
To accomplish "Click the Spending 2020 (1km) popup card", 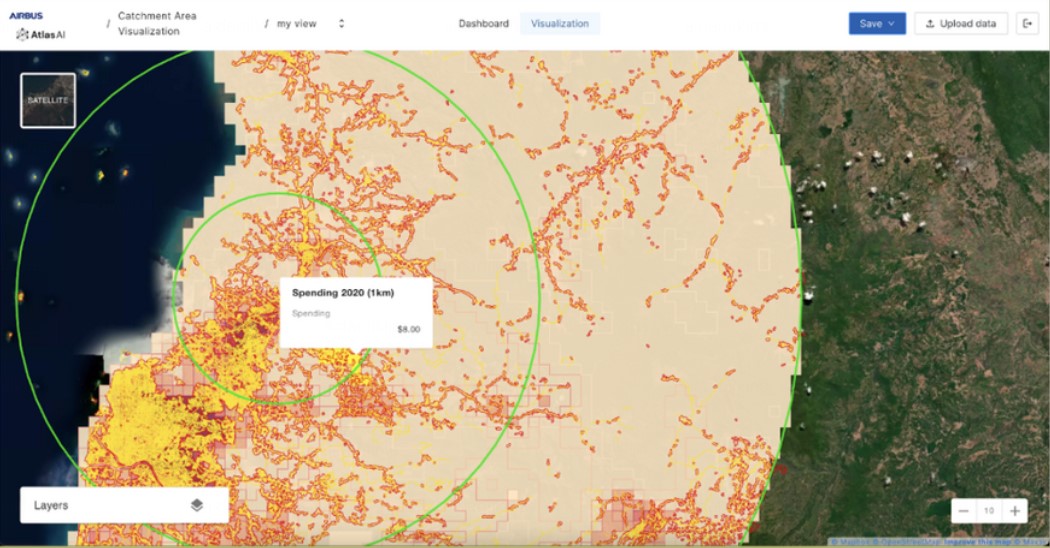I will click(x=356, y=313).
